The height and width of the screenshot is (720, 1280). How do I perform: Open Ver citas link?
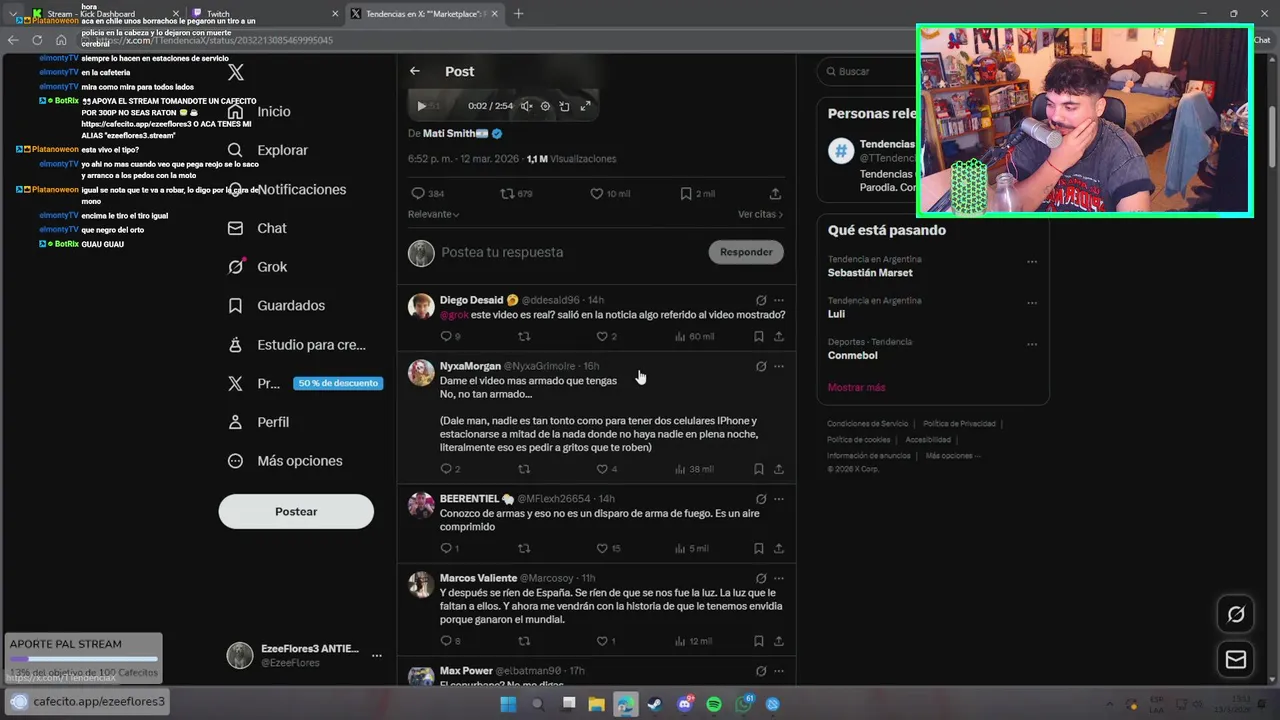(x=760, y=214)
